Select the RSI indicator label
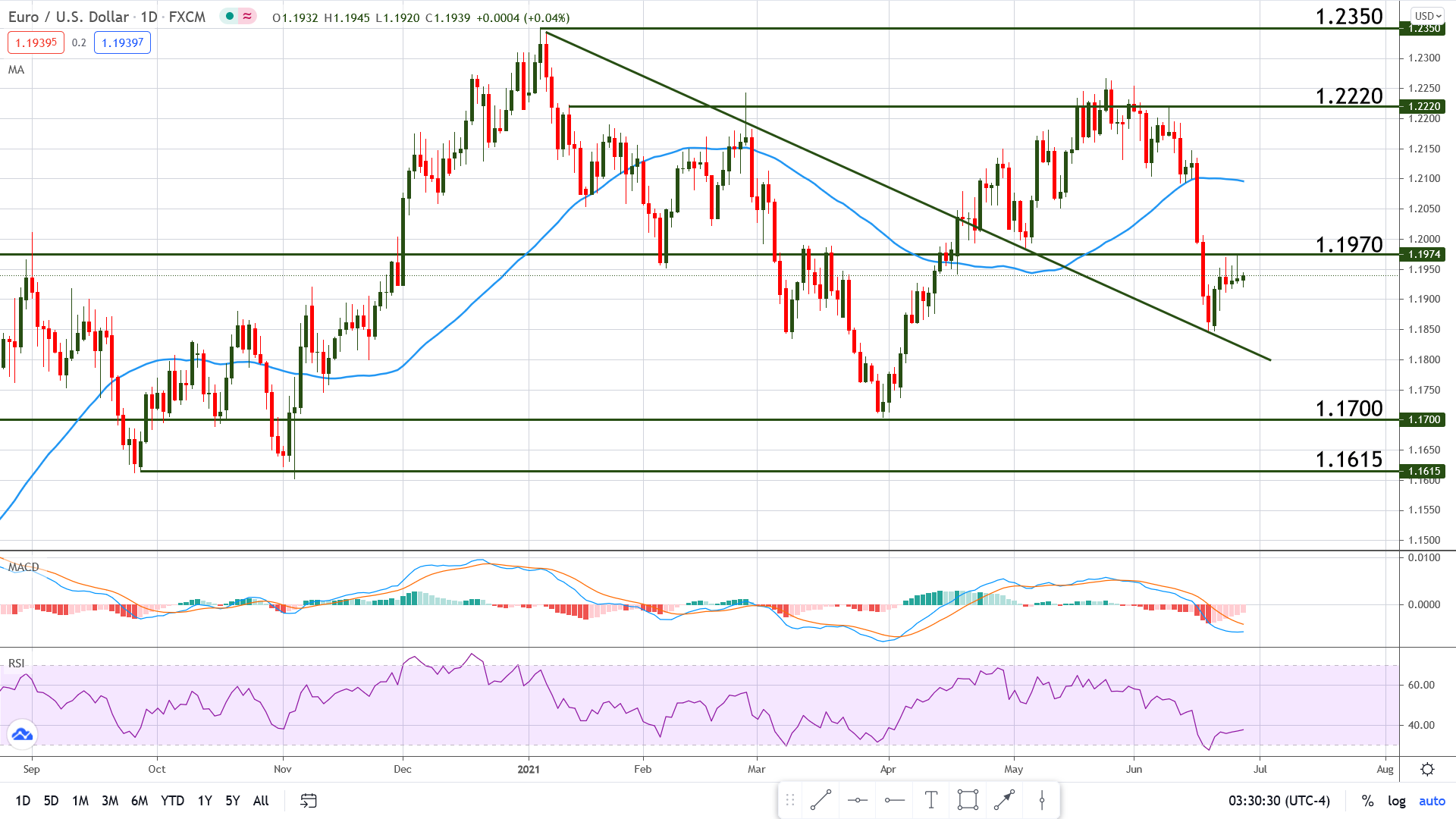This screenshot has width=1456, height=819. (x=16, y=664)
